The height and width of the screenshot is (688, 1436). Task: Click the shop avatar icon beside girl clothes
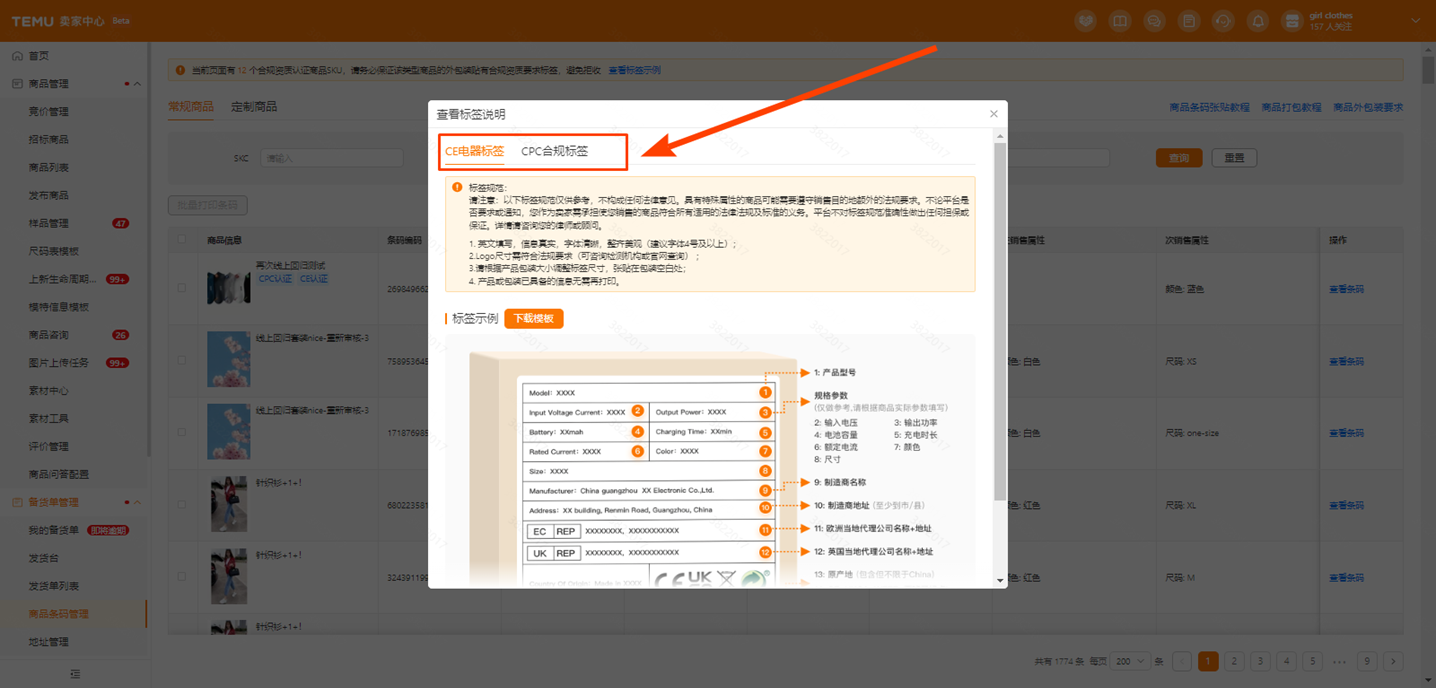1292,21
